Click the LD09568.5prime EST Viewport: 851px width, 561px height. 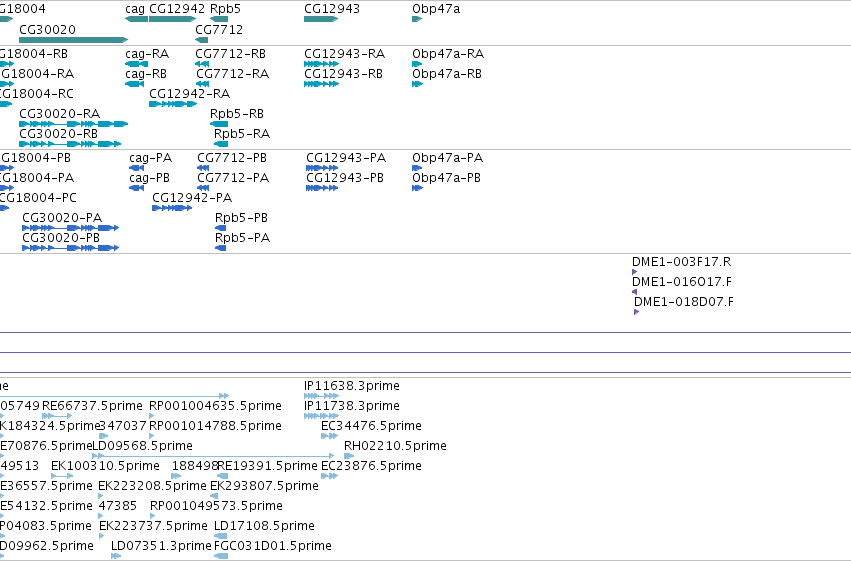[x=213, y=456]
